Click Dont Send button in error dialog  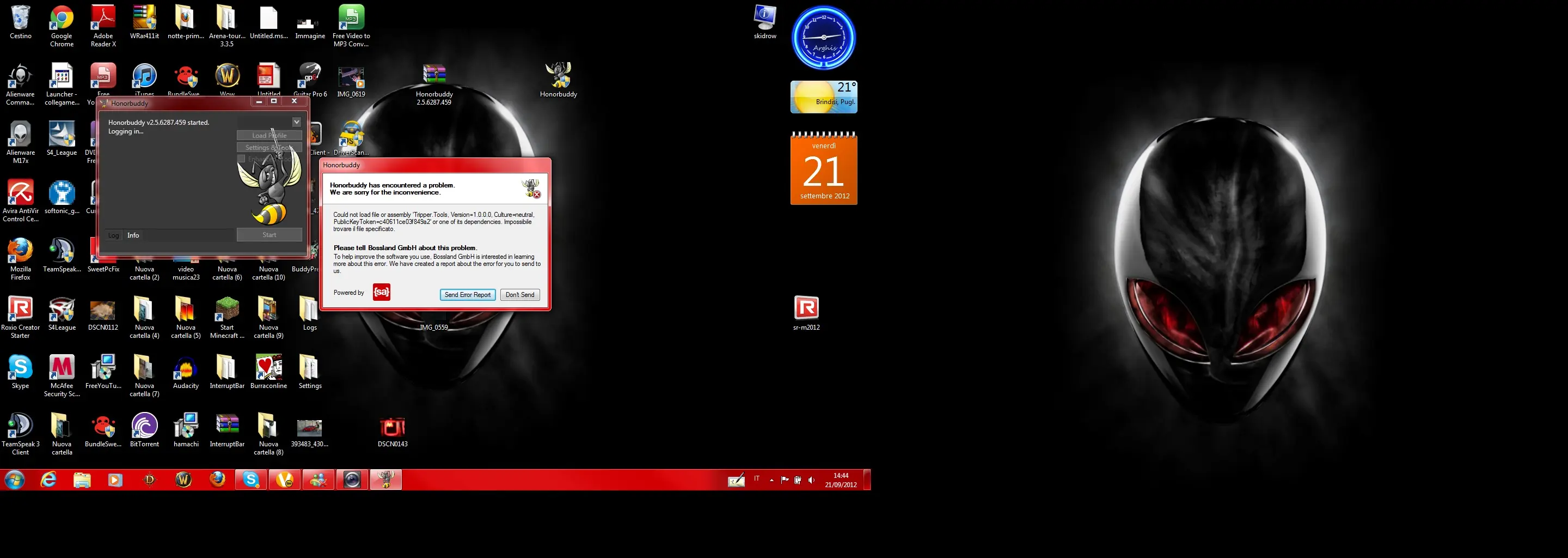pos(520,295)
